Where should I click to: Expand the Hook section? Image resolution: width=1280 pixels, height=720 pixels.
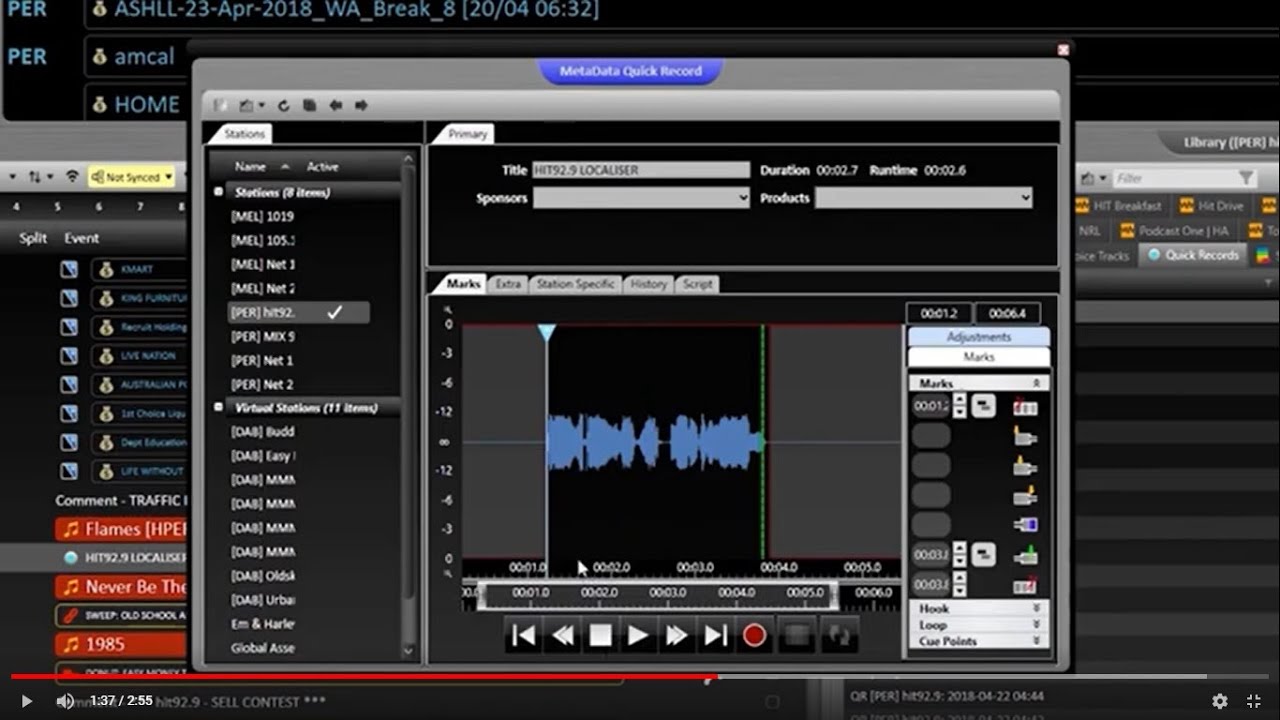978,608
